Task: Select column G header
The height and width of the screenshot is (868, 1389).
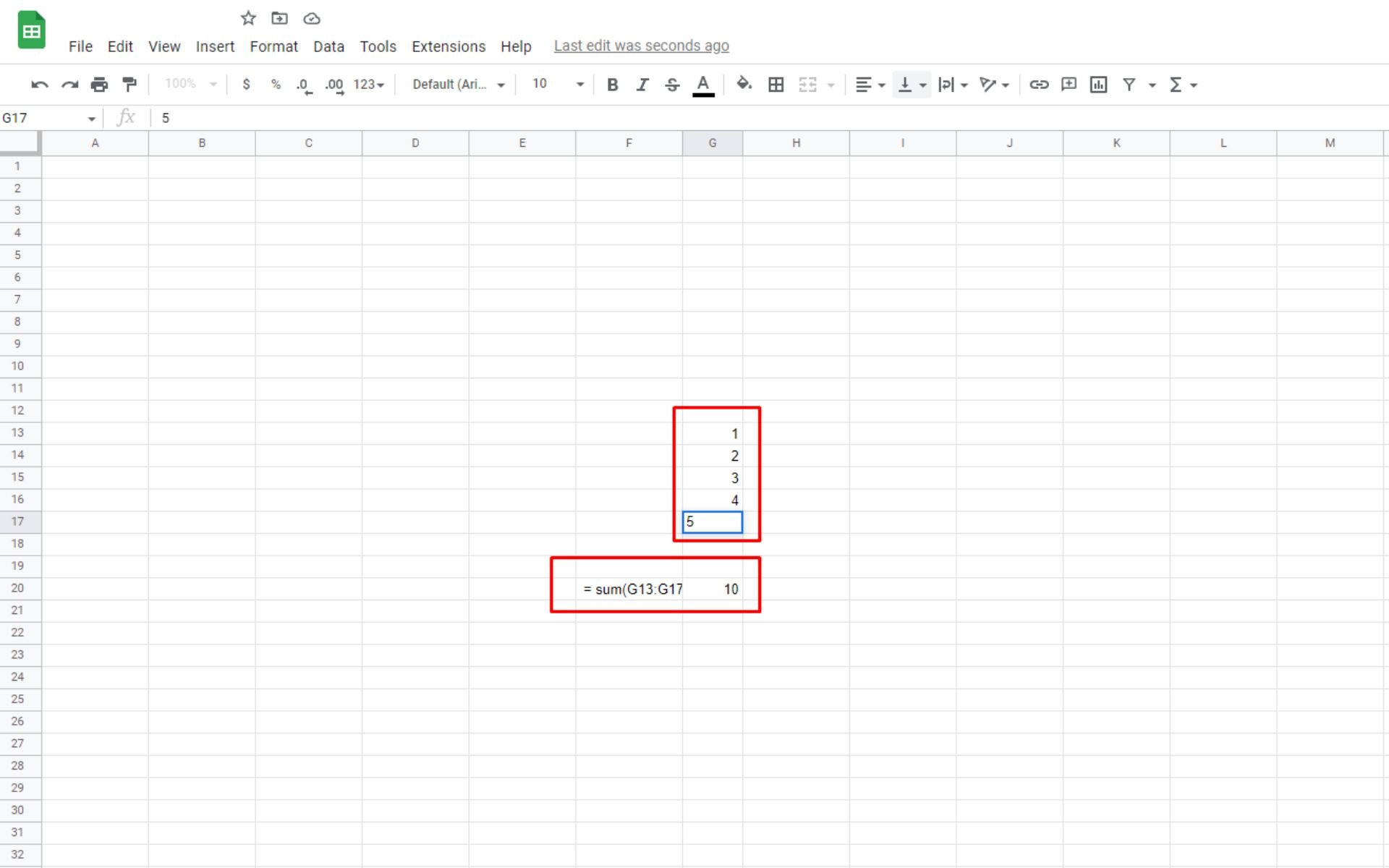Action: click(713, 143)
